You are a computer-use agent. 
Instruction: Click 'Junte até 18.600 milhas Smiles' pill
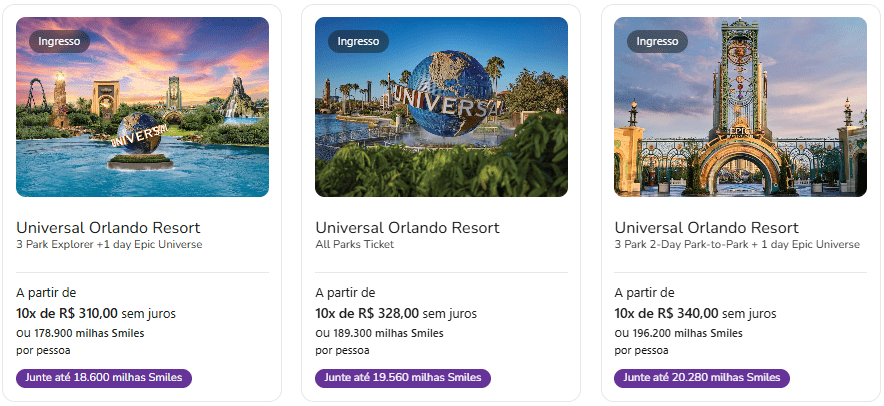point(104,378)
